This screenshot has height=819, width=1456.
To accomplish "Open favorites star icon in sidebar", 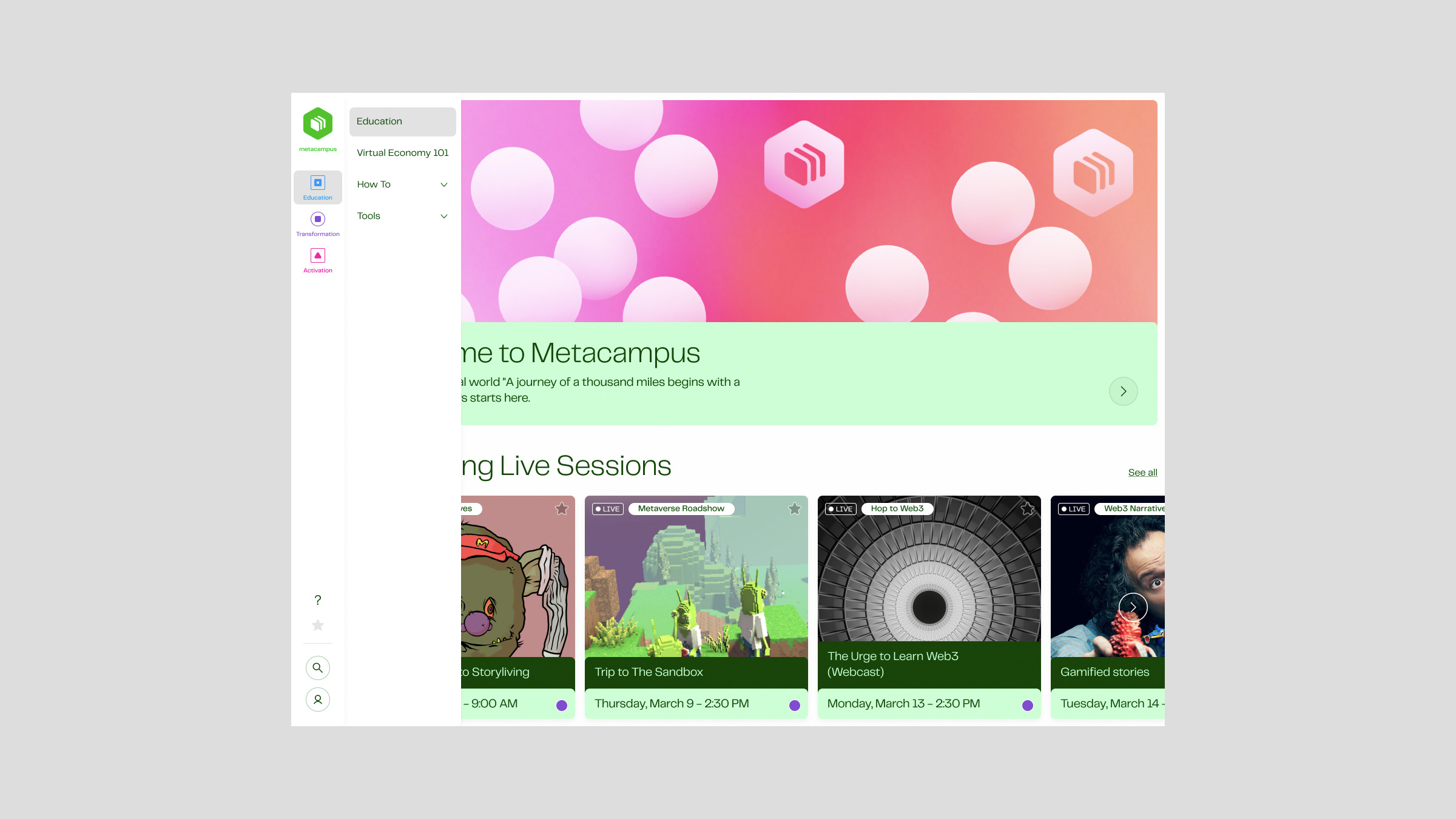I will (x=318, y=625).
